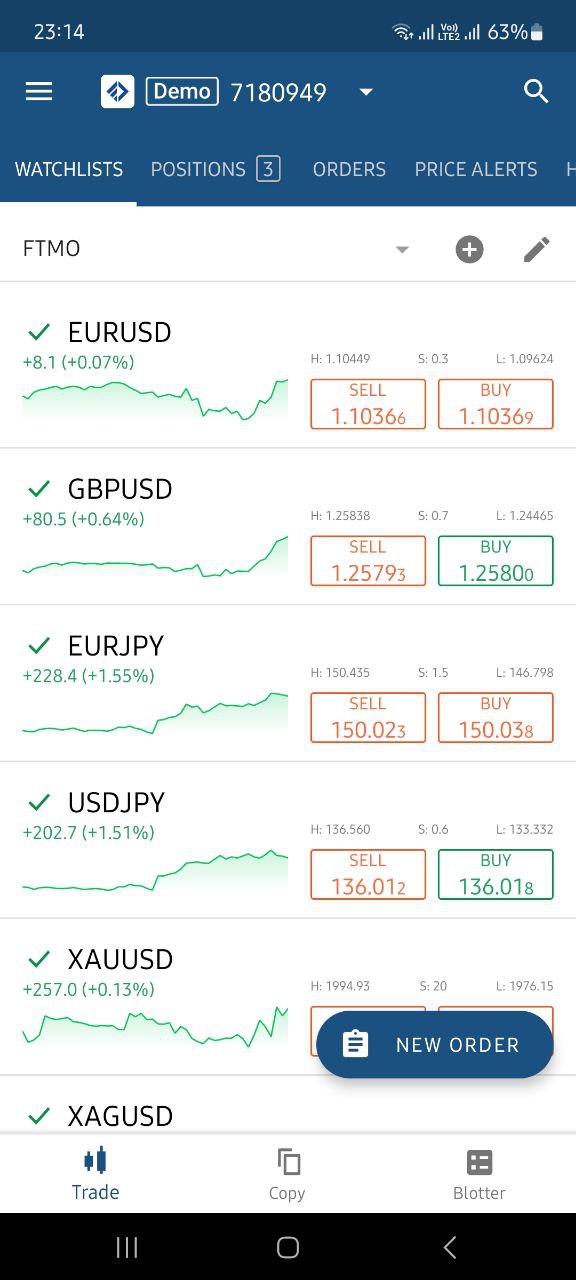Add a symbol with the plus icon
The image size is (576, 1280).
pos(469,249)
